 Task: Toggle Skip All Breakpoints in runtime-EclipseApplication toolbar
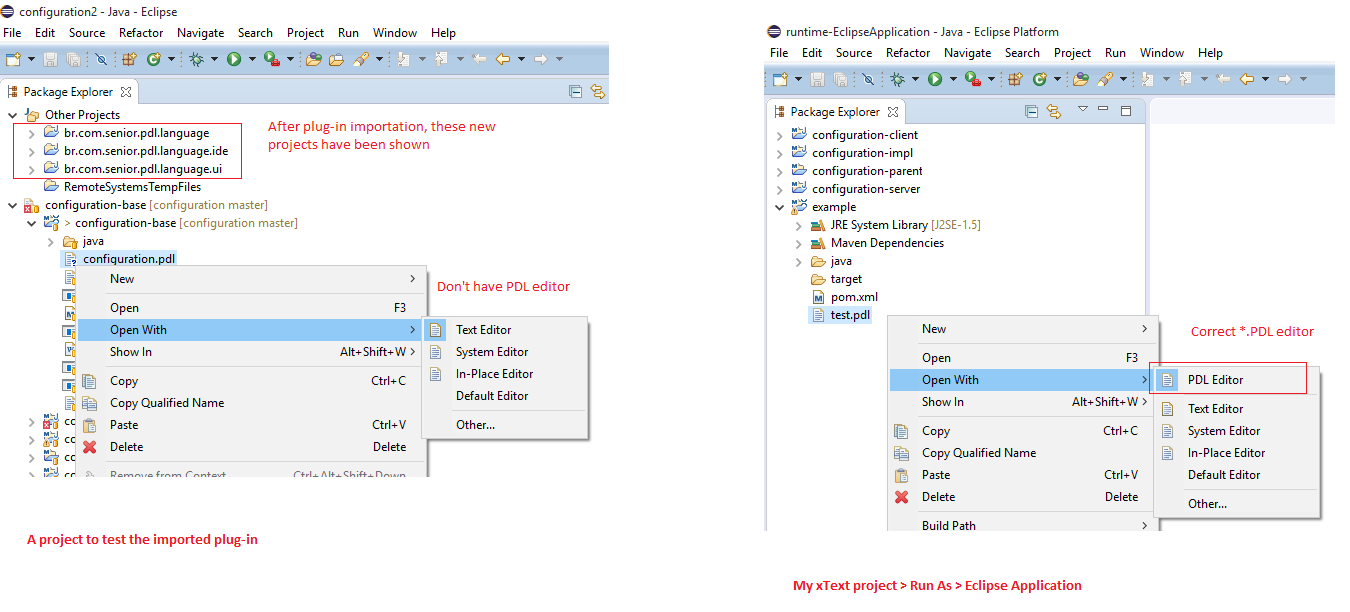[x=867, y=79]
